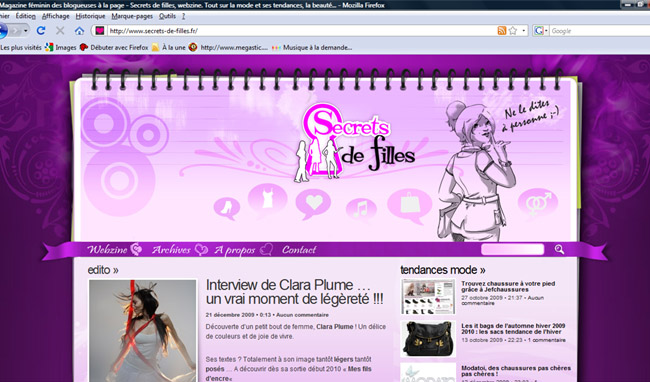Click 'Aucun commentaire' under Clara Plume article
Image resolution: width=650 pixels, height=382 pixels.
[302, 315]
